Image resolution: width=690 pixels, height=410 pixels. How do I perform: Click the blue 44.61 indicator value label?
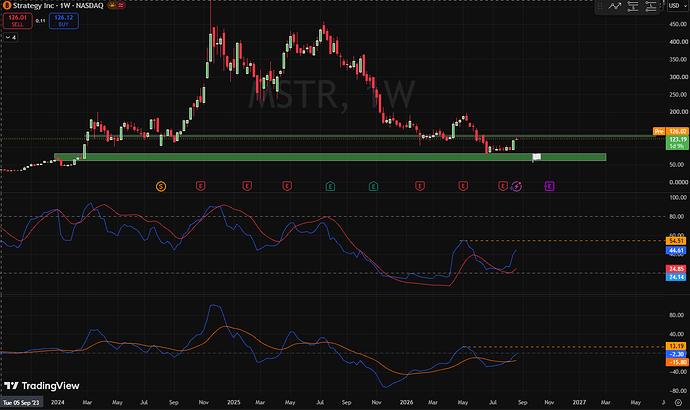click(x=676, y=250)
